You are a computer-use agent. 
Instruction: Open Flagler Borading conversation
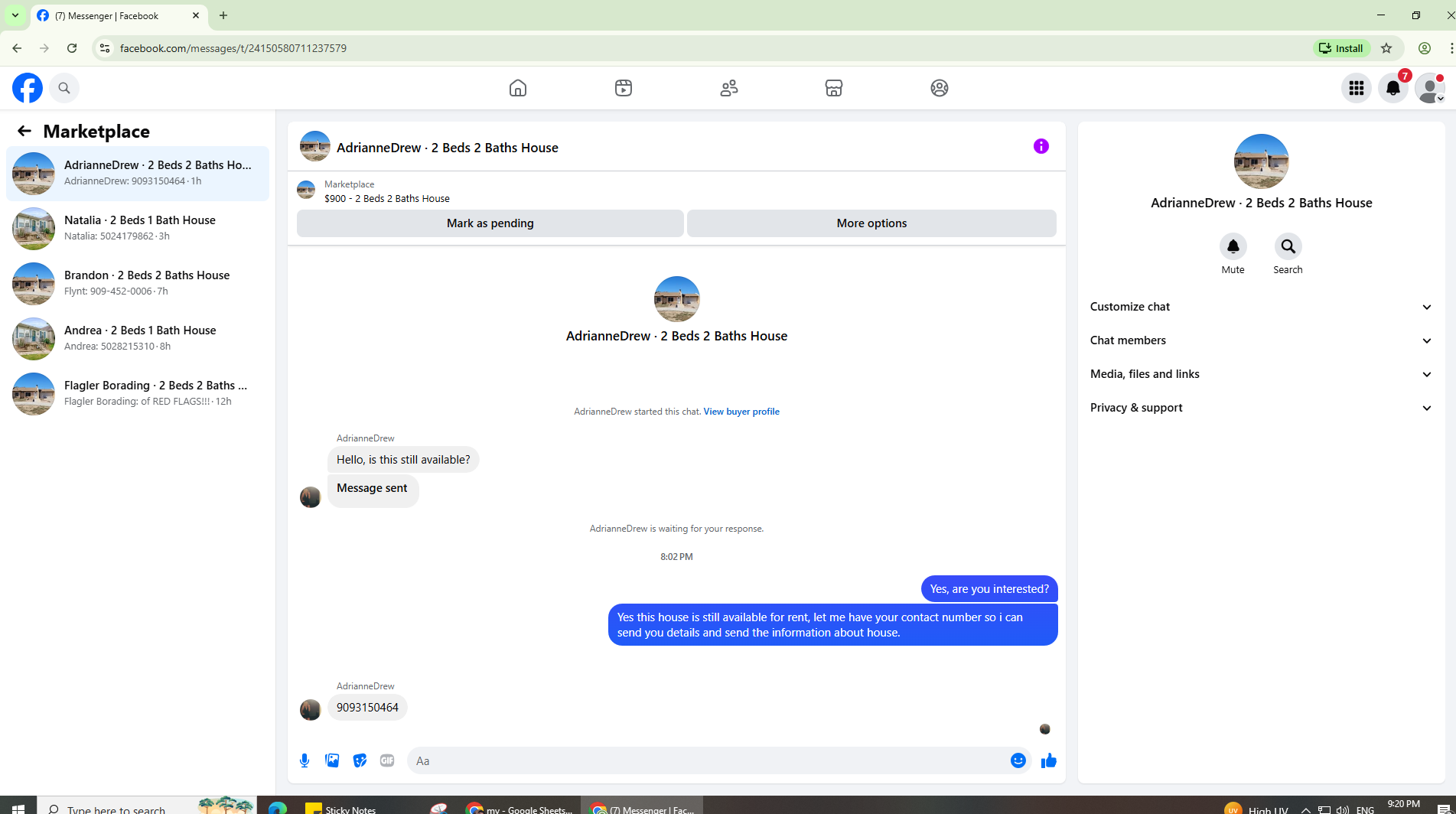click(138, 394)
